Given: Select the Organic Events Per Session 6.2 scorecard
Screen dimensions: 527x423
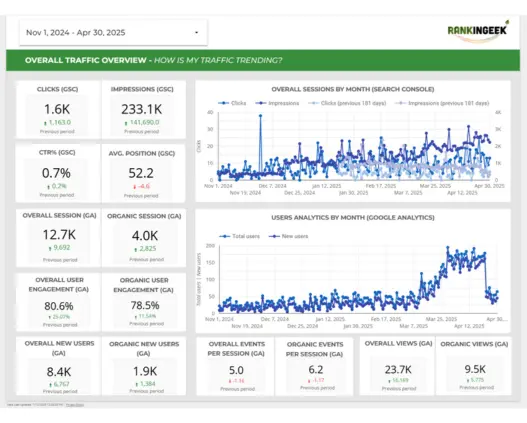Looking at the screenshot, I should (x=314, y=366).
